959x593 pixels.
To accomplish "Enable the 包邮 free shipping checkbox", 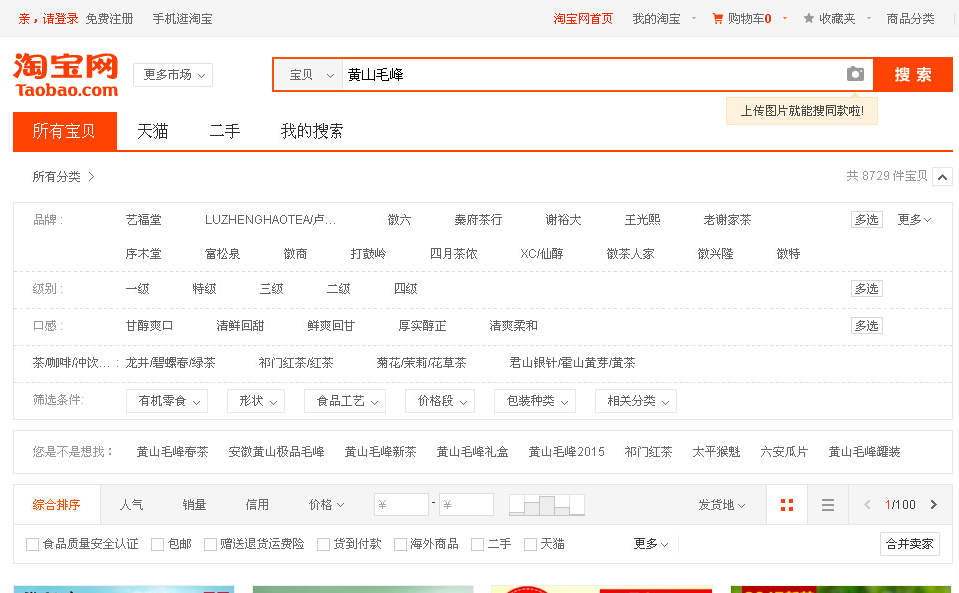I will coord(157,544).
